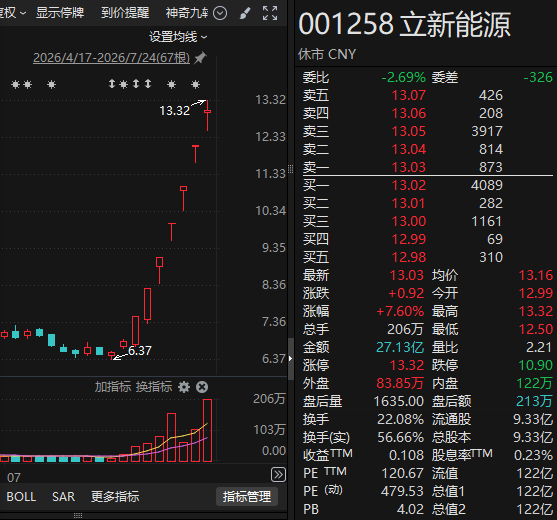Click 流通股 value 9.33亿

(x=533, y=419)
